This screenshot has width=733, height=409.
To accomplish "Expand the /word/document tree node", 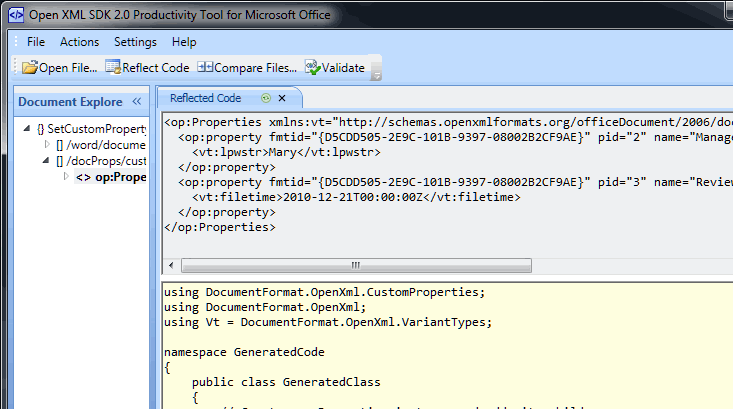I will pos(47,144).
